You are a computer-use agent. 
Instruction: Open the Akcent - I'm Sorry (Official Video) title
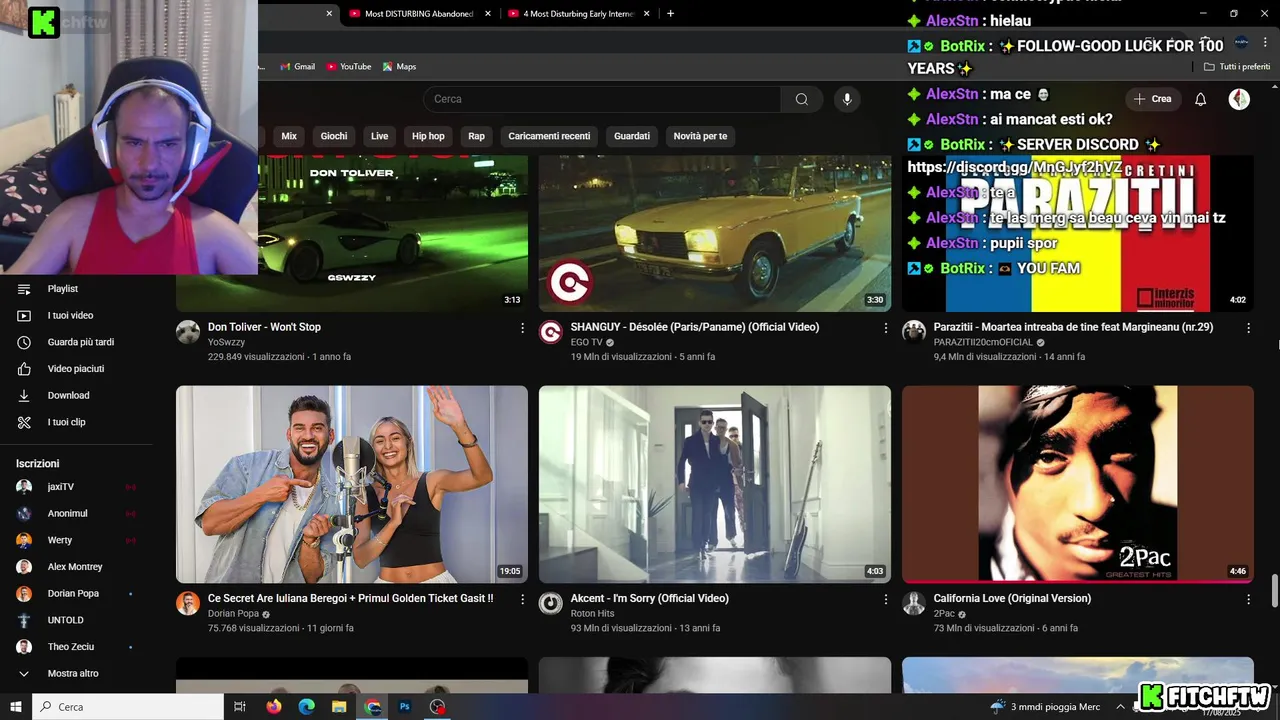(x=650, y=598)
